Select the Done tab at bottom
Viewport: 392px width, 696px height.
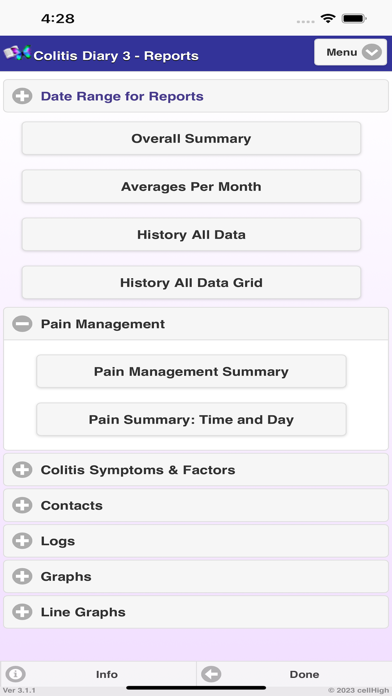294,674
